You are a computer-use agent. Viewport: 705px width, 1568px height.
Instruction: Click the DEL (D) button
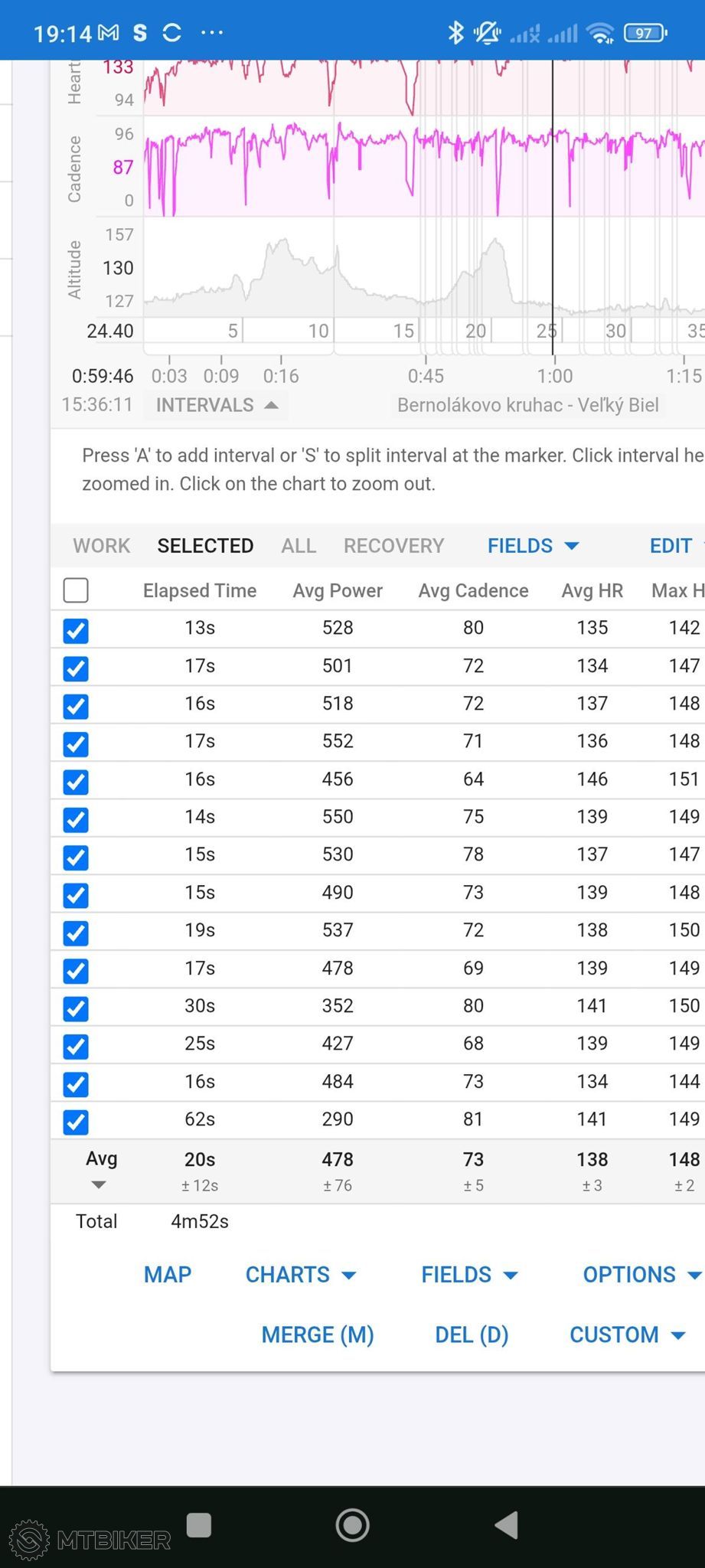click(x=472, y=1334)
